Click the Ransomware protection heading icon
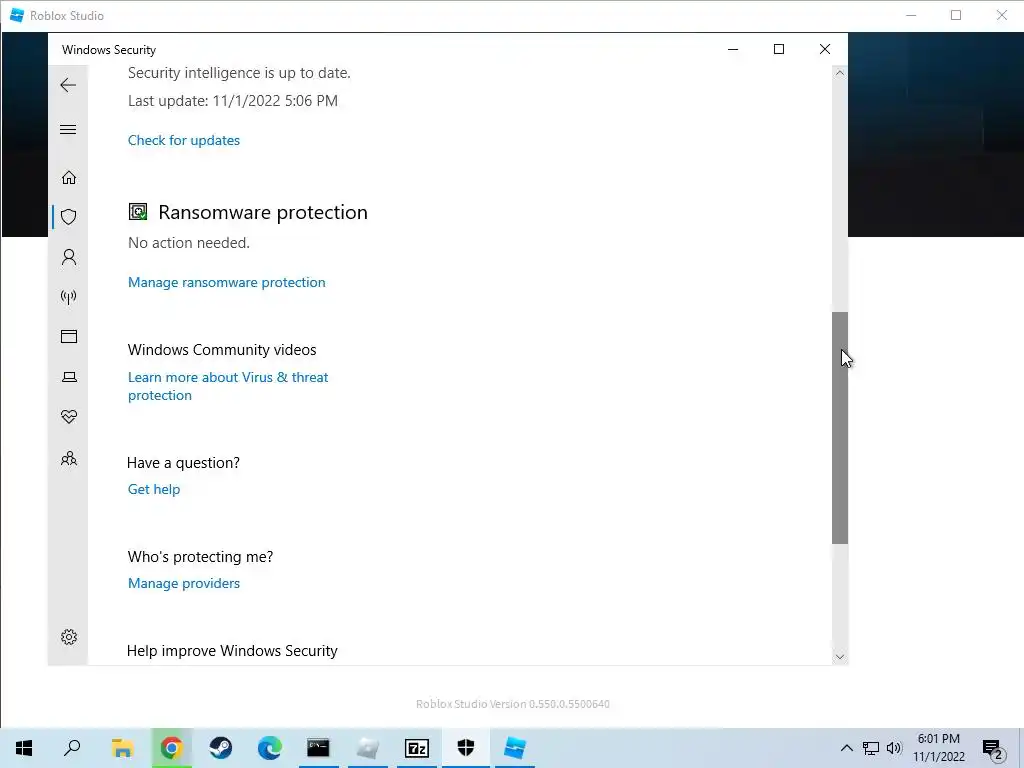This screenshot has height=768, width=1024. [138, 212]
